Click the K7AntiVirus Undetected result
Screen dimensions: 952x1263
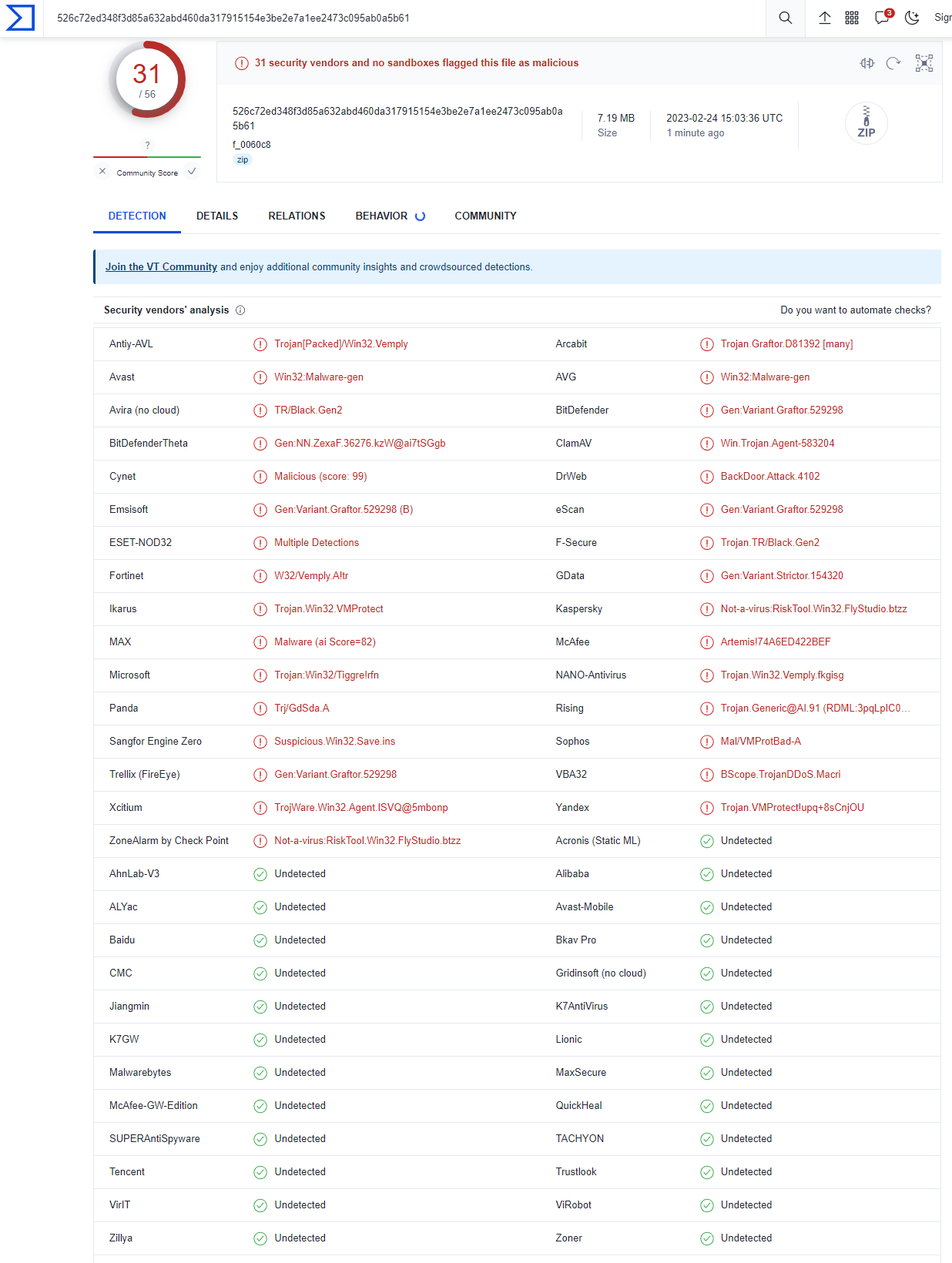coord(746,1007)
